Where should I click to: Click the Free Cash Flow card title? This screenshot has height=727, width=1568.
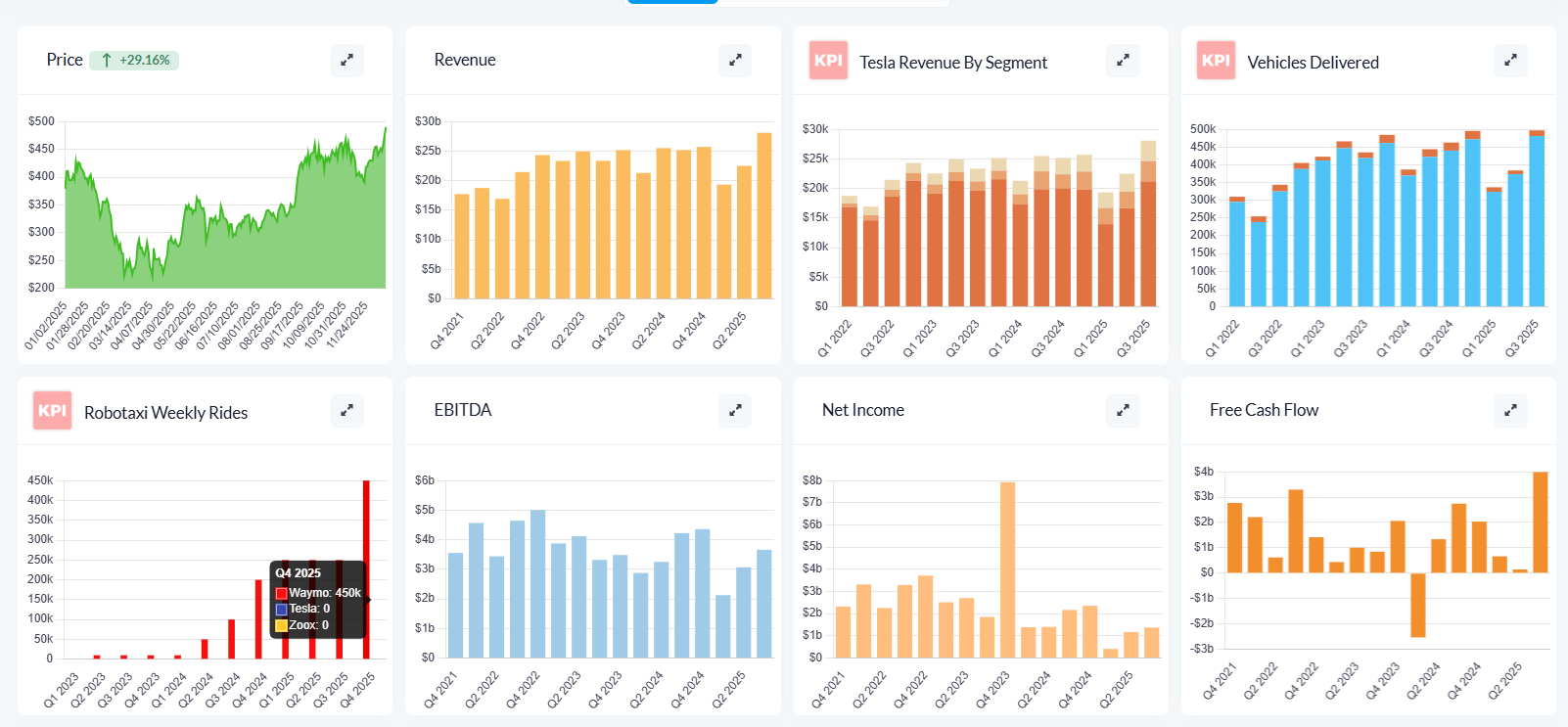1264,410
